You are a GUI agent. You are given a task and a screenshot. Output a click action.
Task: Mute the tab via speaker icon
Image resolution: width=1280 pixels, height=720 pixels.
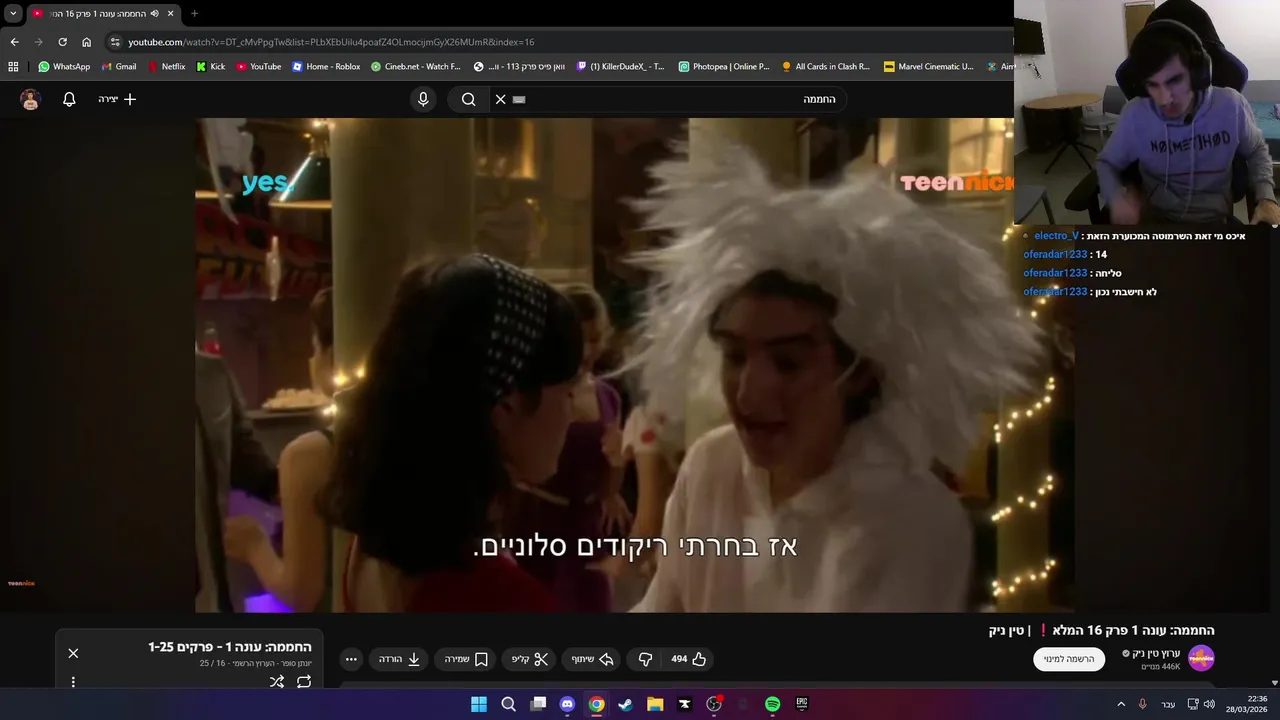(x=154, y=14)
